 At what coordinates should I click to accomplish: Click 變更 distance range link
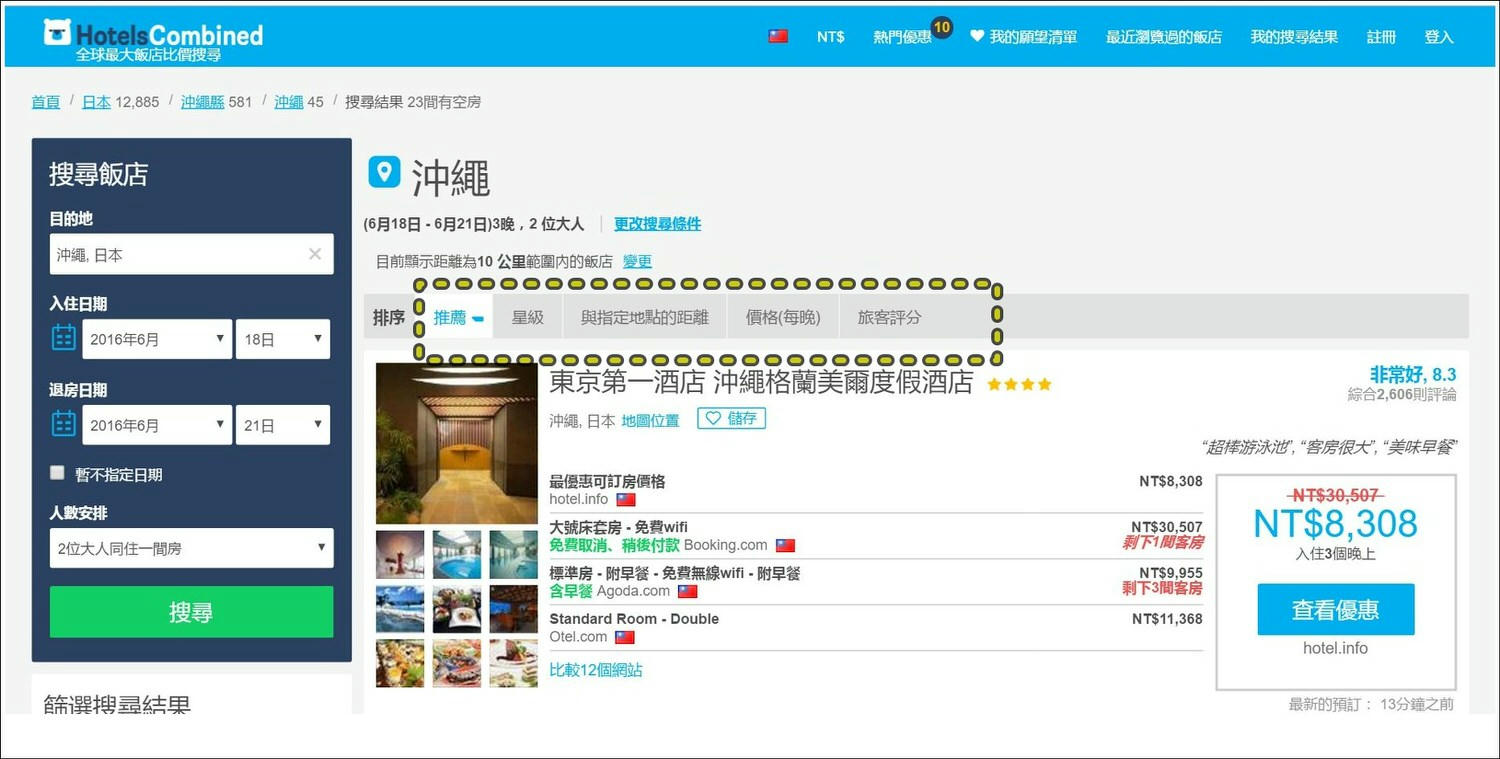pos(637,261)
